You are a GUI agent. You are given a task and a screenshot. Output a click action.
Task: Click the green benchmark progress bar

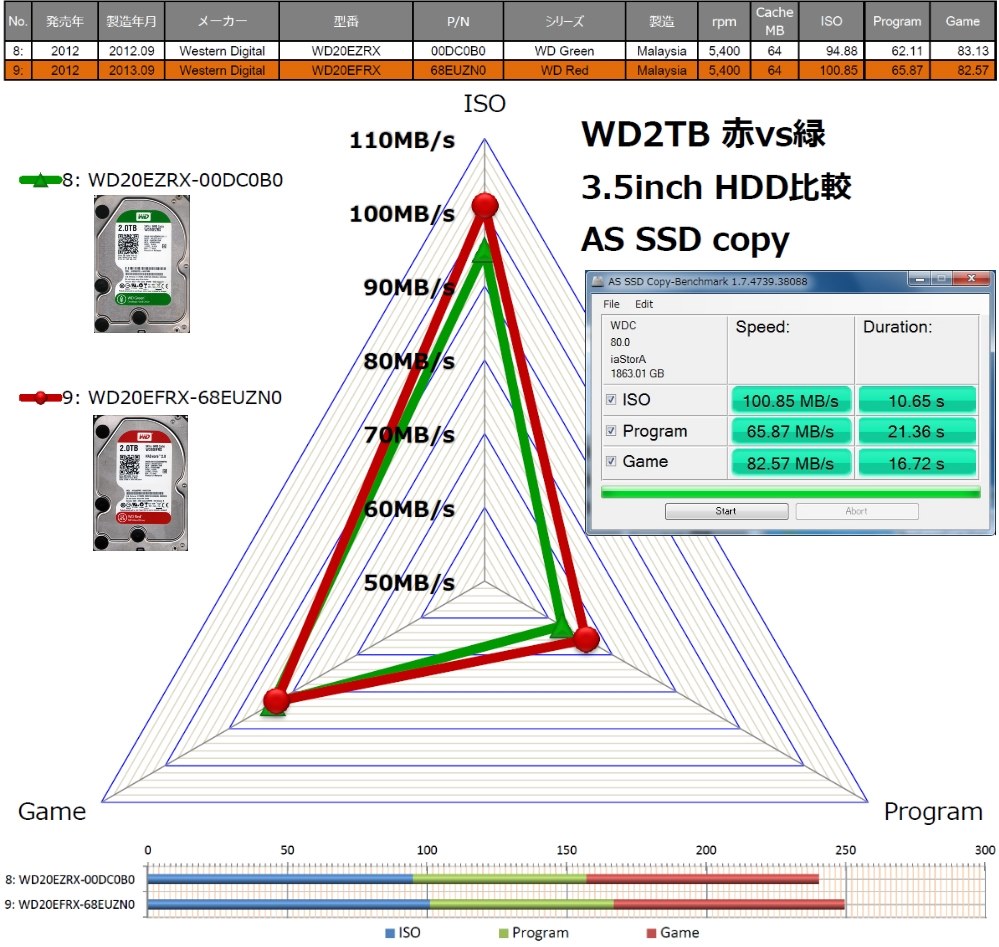click(790, 492)
